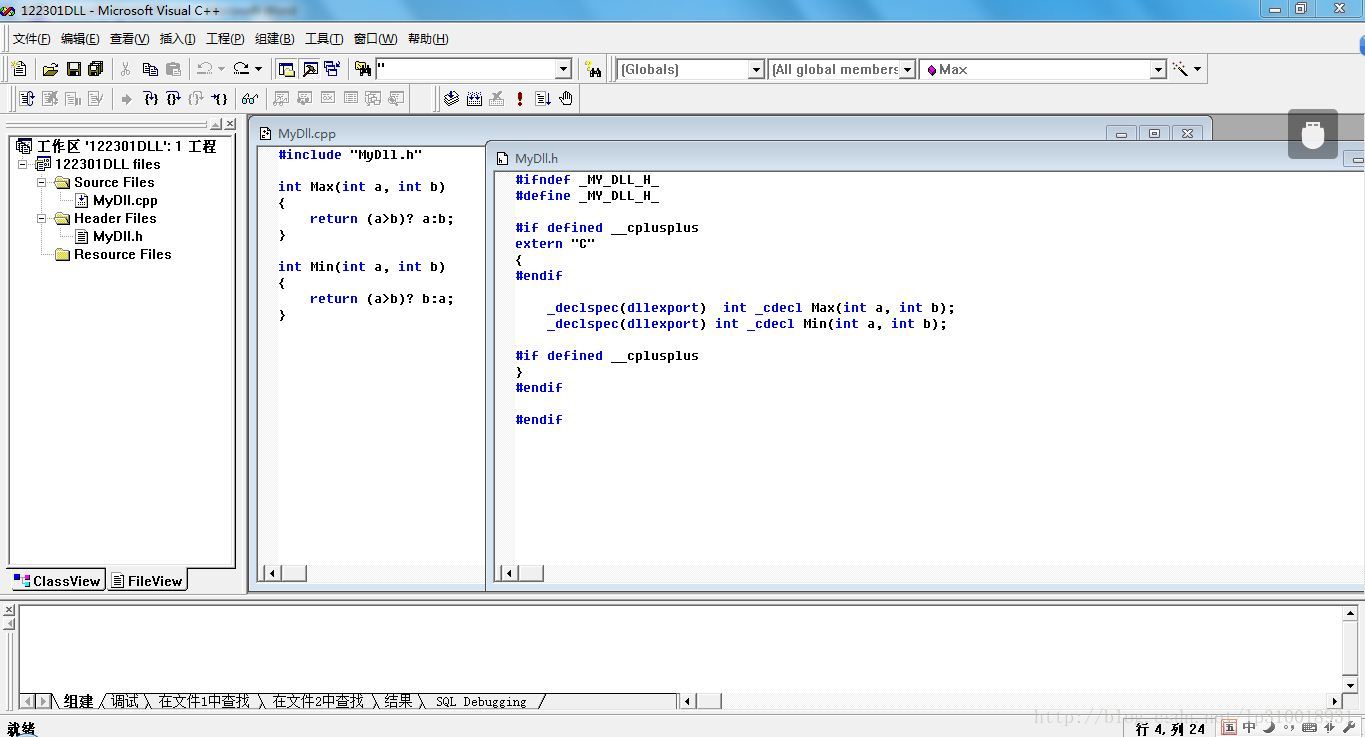Open the 工程(P) menu
The image size is (1365, 737).
(225, 39)
